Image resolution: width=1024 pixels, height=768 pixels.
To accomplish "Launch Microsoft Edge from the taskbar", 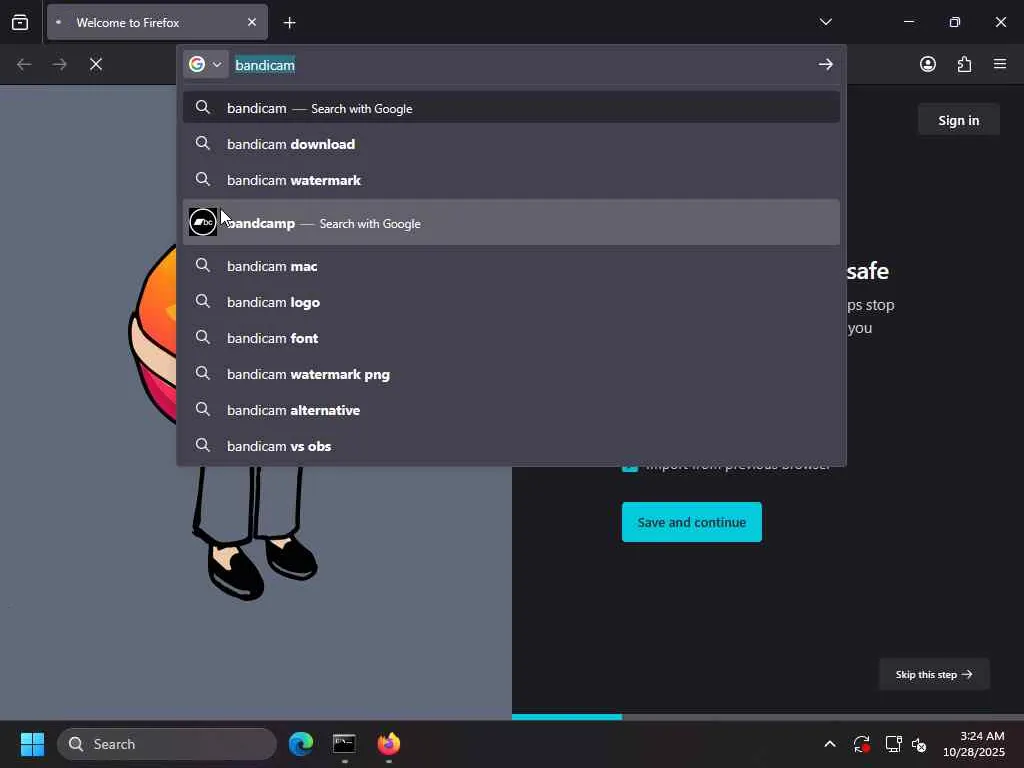I will tap(301, 744).
